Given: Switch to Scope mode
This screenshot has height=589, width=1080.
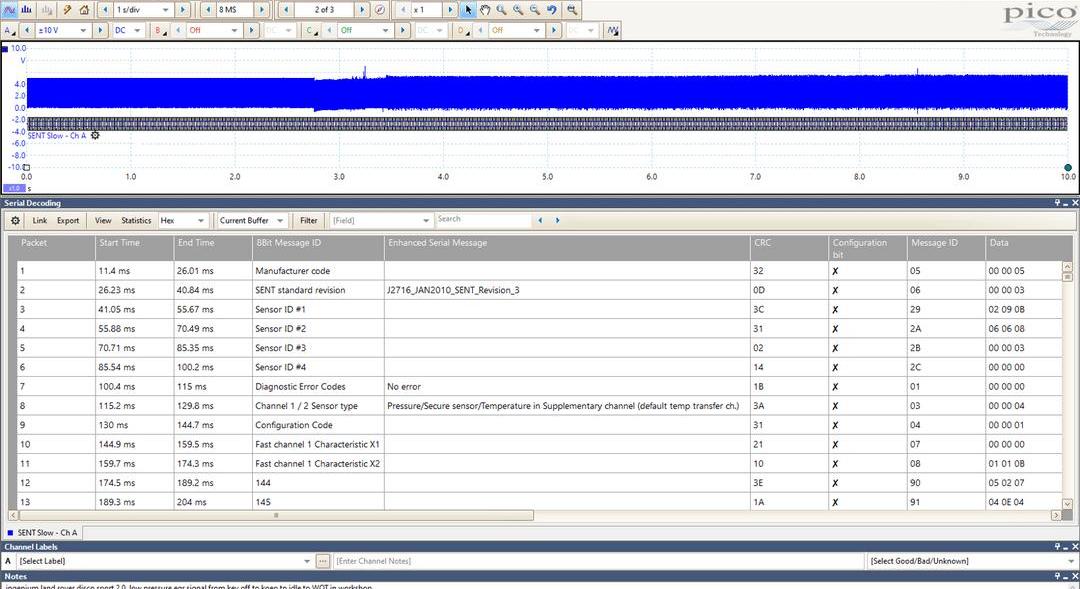Looking at the screenshot, I should 10,10.
